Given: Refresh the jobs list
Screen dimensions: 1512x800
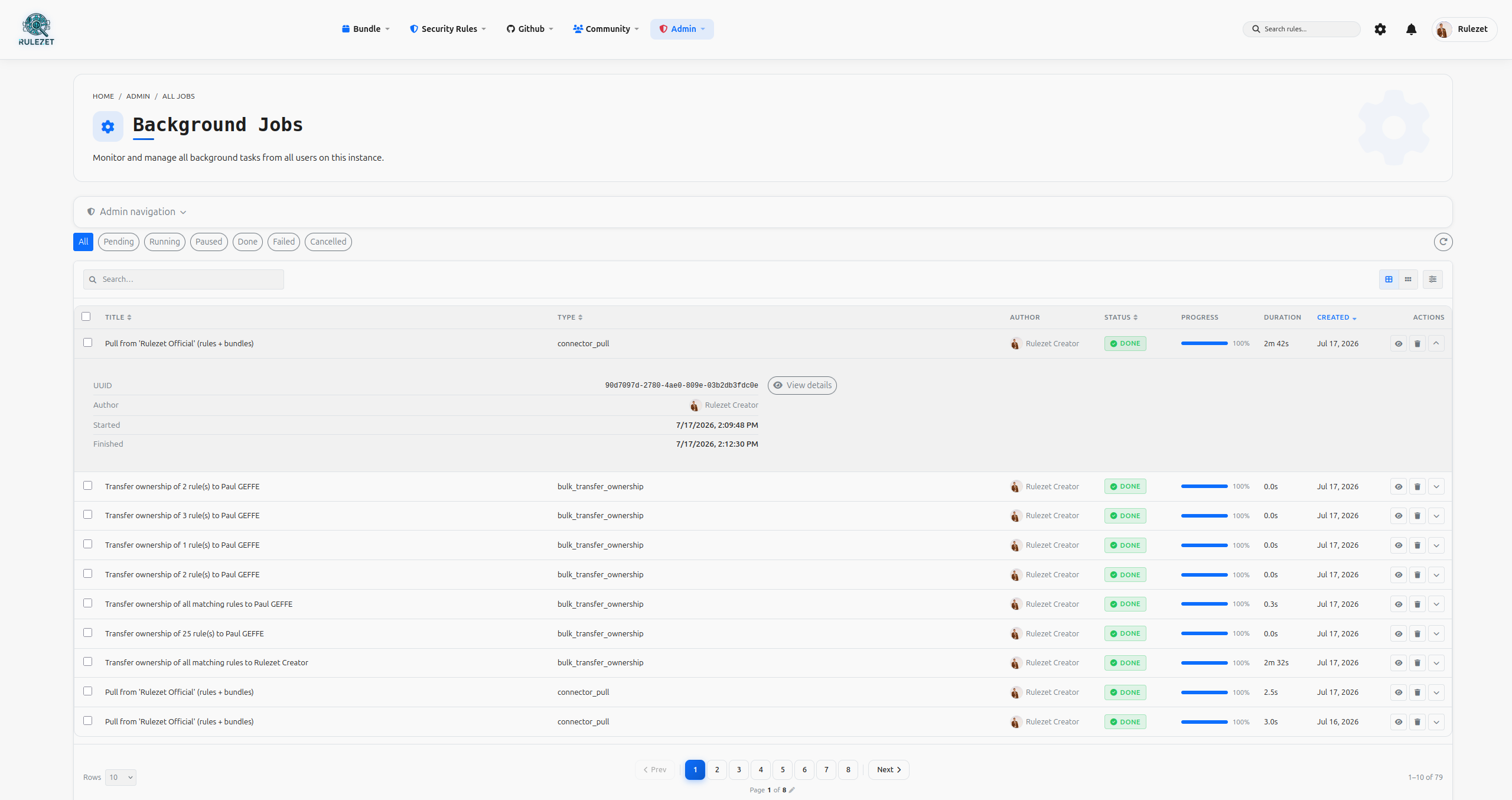Looking at the screenshot, I should 1443,242.
